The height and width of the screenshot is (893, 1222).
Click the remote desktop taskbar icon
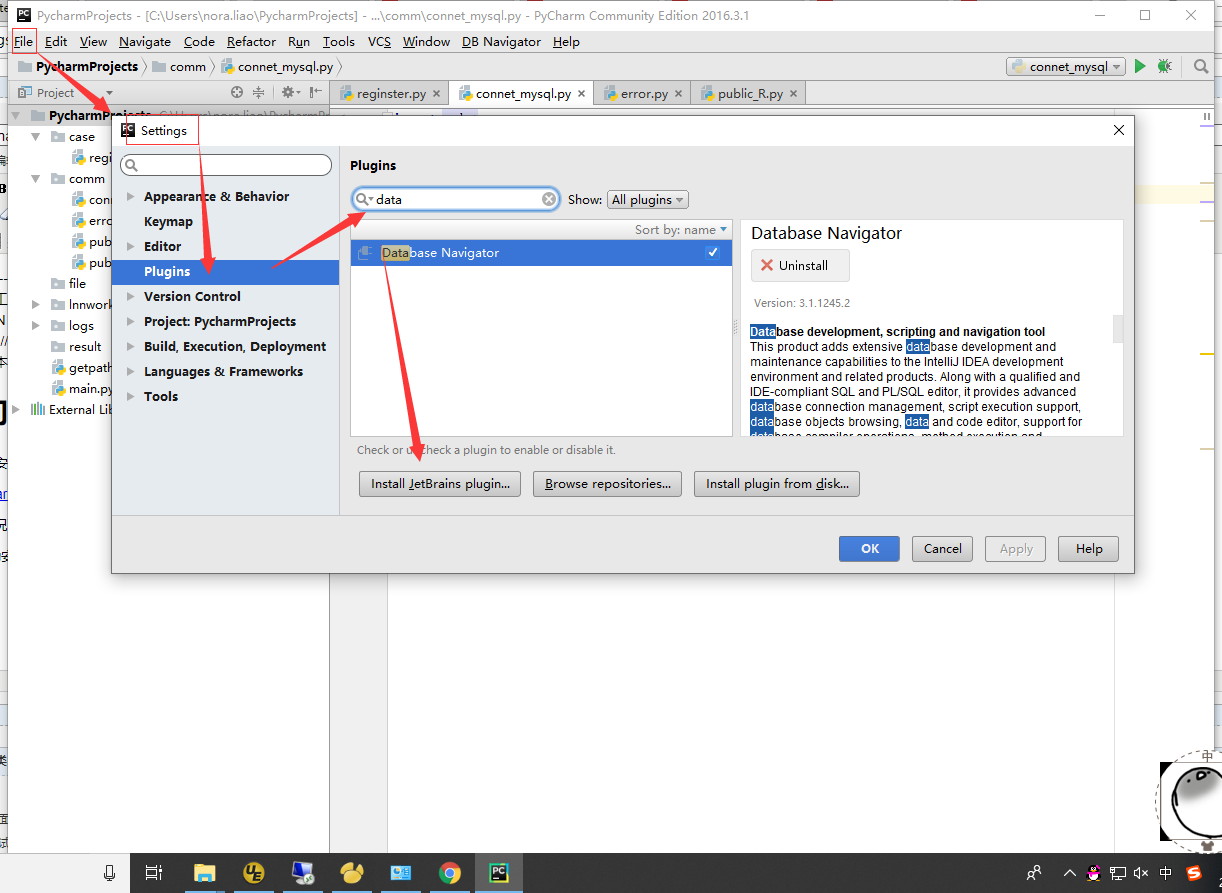[302, 873]
